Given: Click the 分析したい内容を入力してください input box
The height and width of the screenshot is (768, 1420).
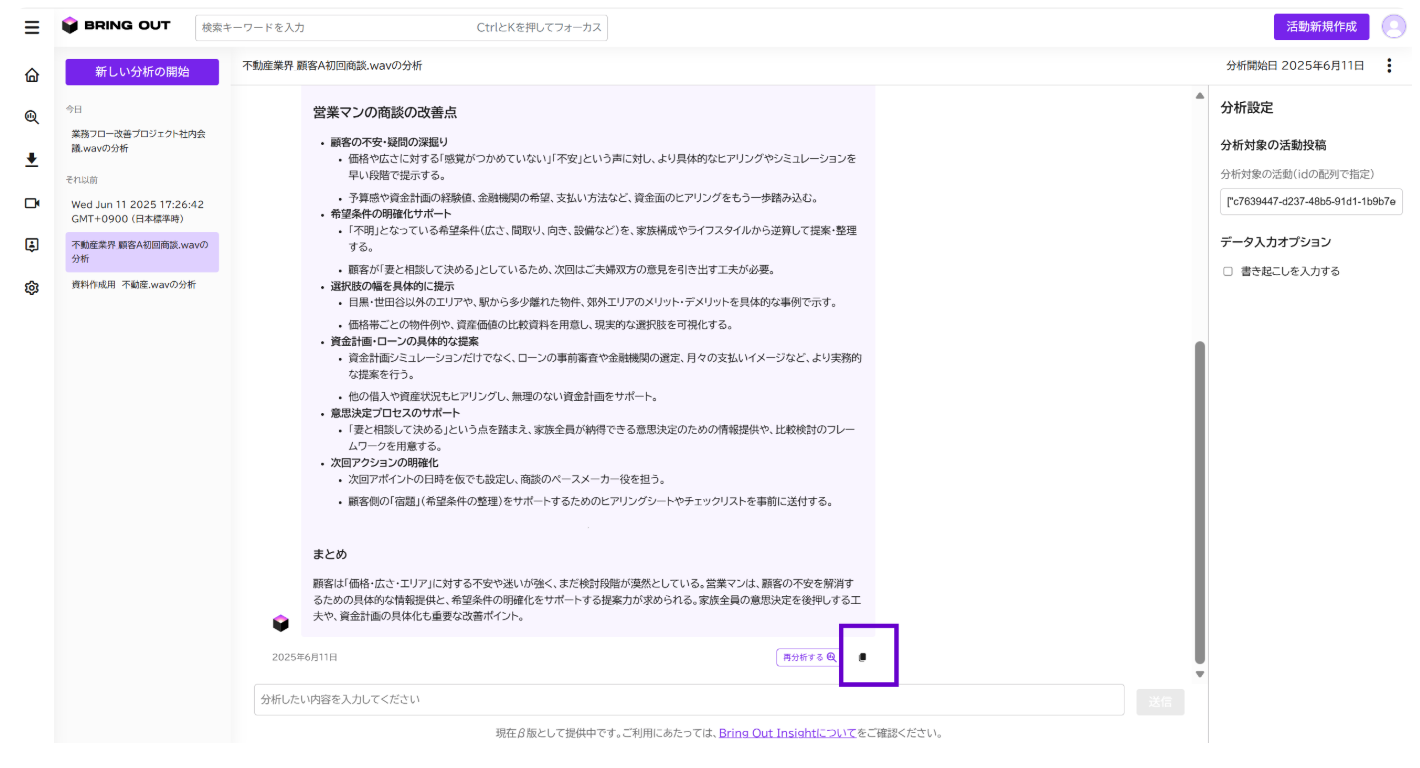Looking at the screenshot, I should (x=689, y=700).
